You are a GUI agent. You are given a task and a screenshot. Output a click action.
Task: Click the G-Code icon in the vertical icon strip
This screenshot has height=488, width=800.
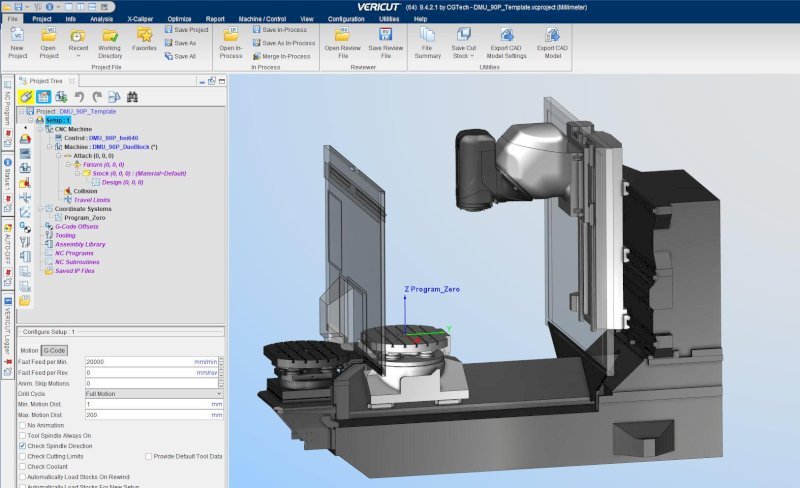(24, 227)
